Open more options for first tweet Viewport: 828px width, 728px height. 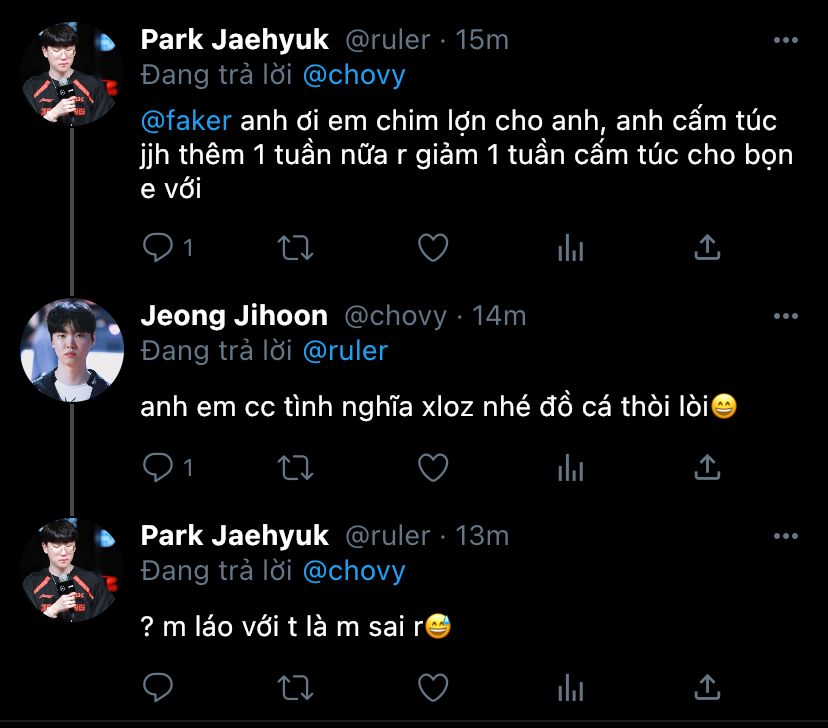787,40
